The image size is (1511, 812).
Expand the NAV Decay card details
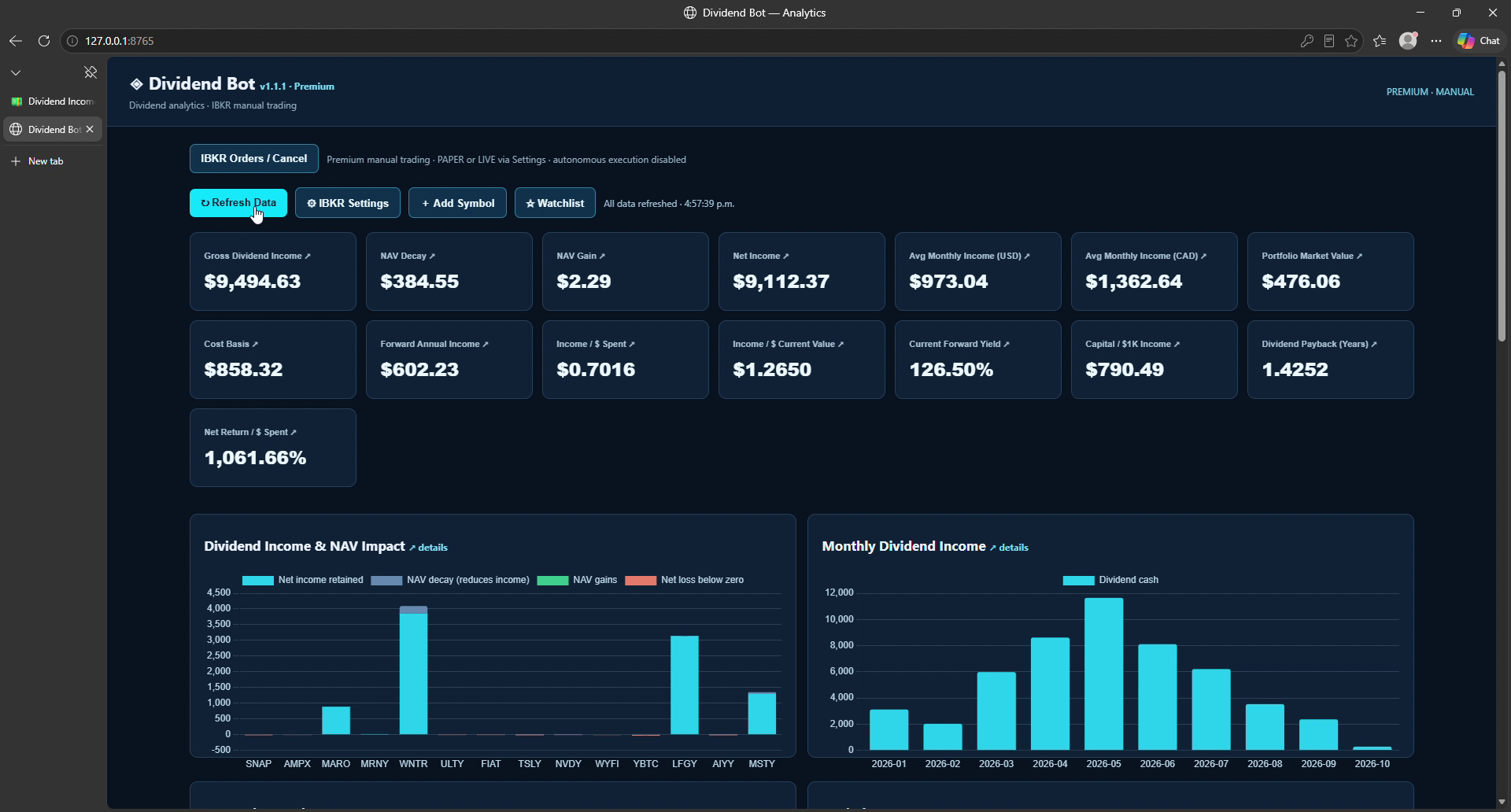(x=449, y=271)
